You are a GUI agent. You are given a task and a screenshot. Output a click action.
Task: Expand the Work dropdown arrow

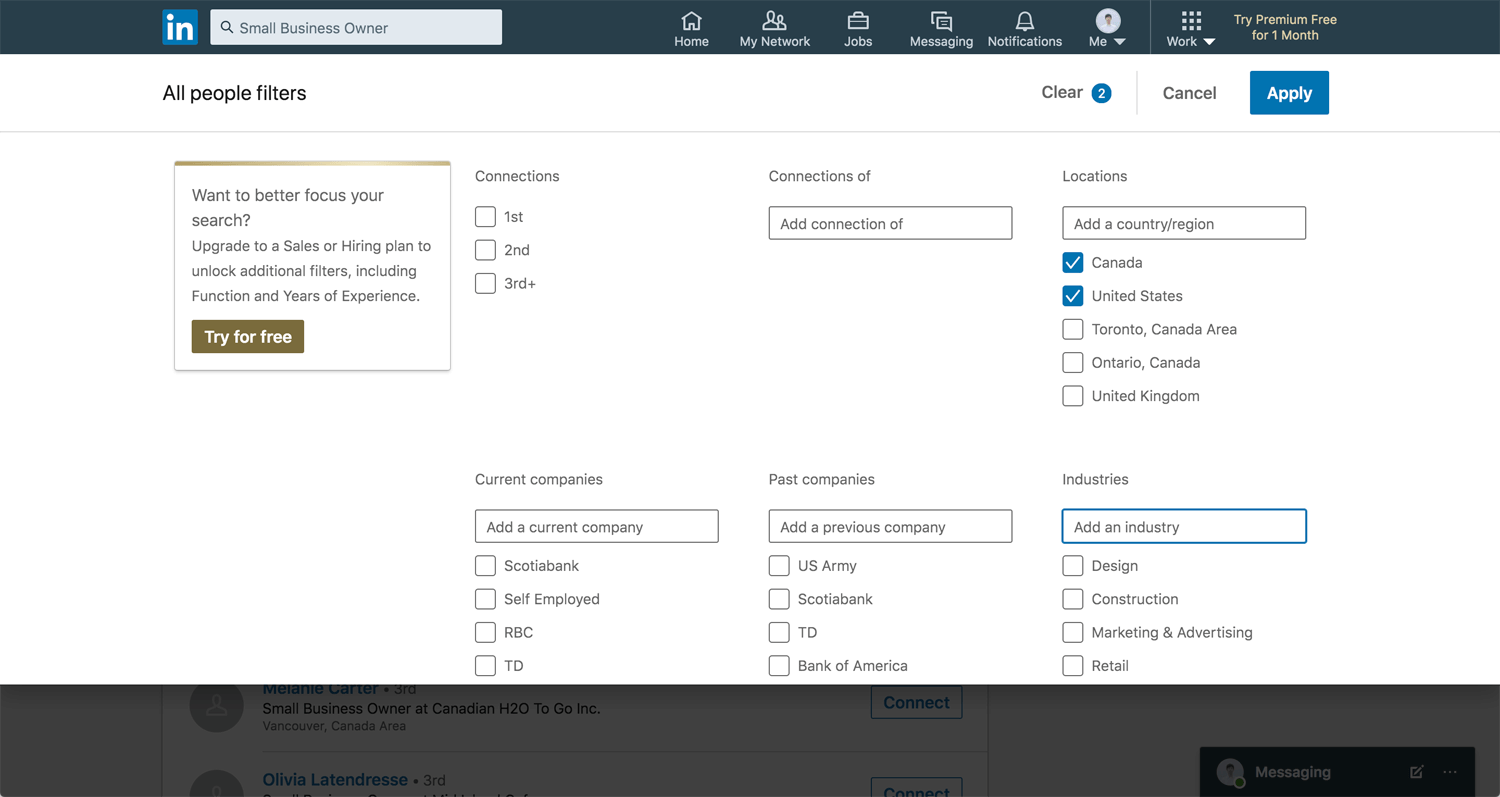pos(1209,42)
